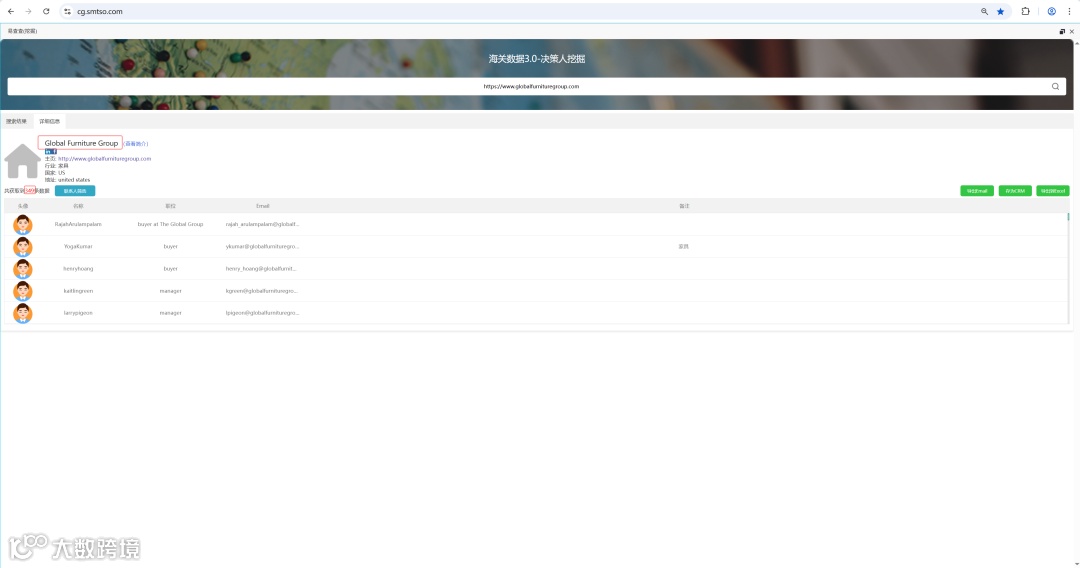Select the name larrypigeon
The image size is (1080, 568).
point(78,313)
